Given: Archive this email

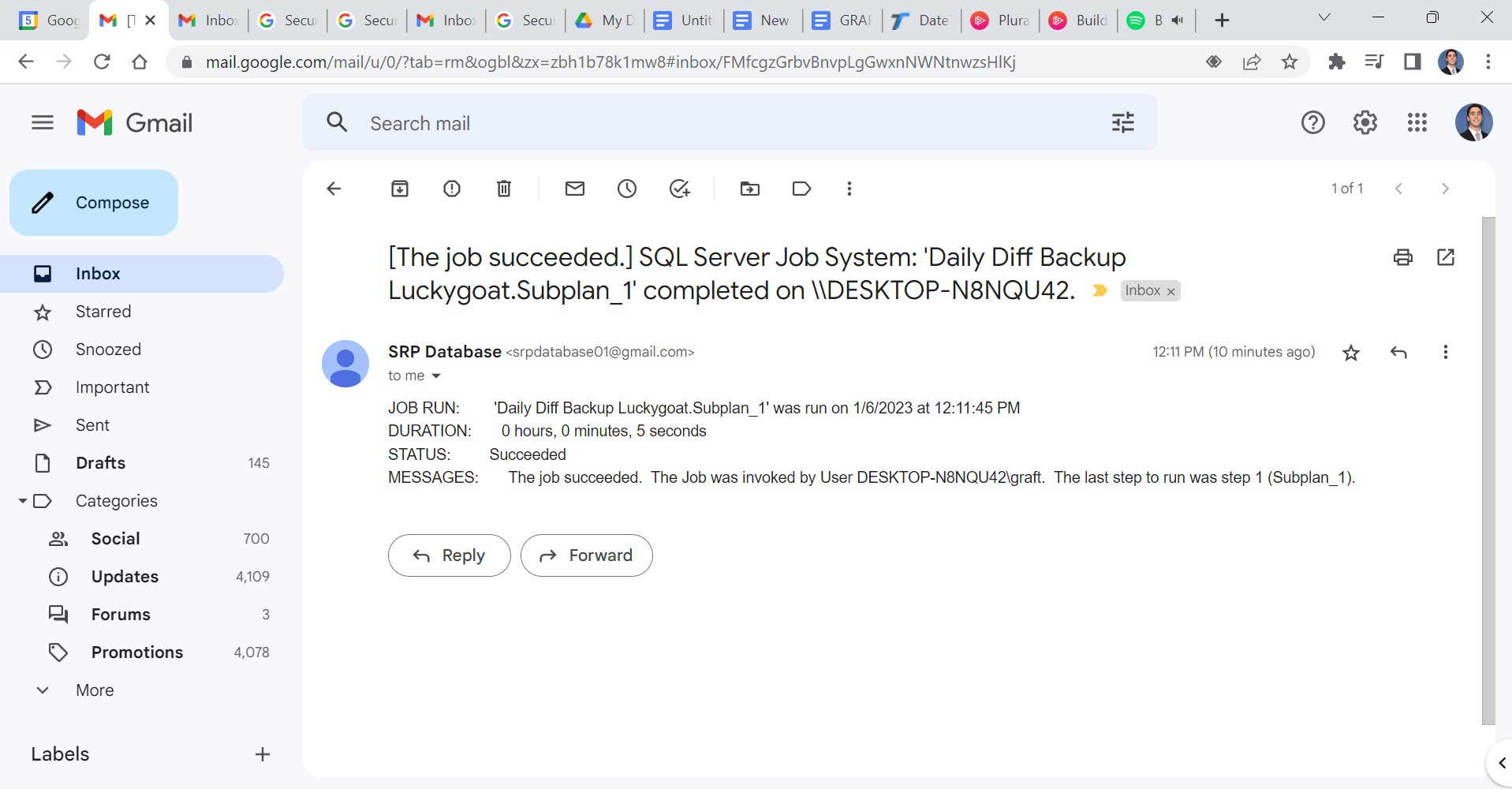Looking at the screenshot, I should [x=400, y=189].
